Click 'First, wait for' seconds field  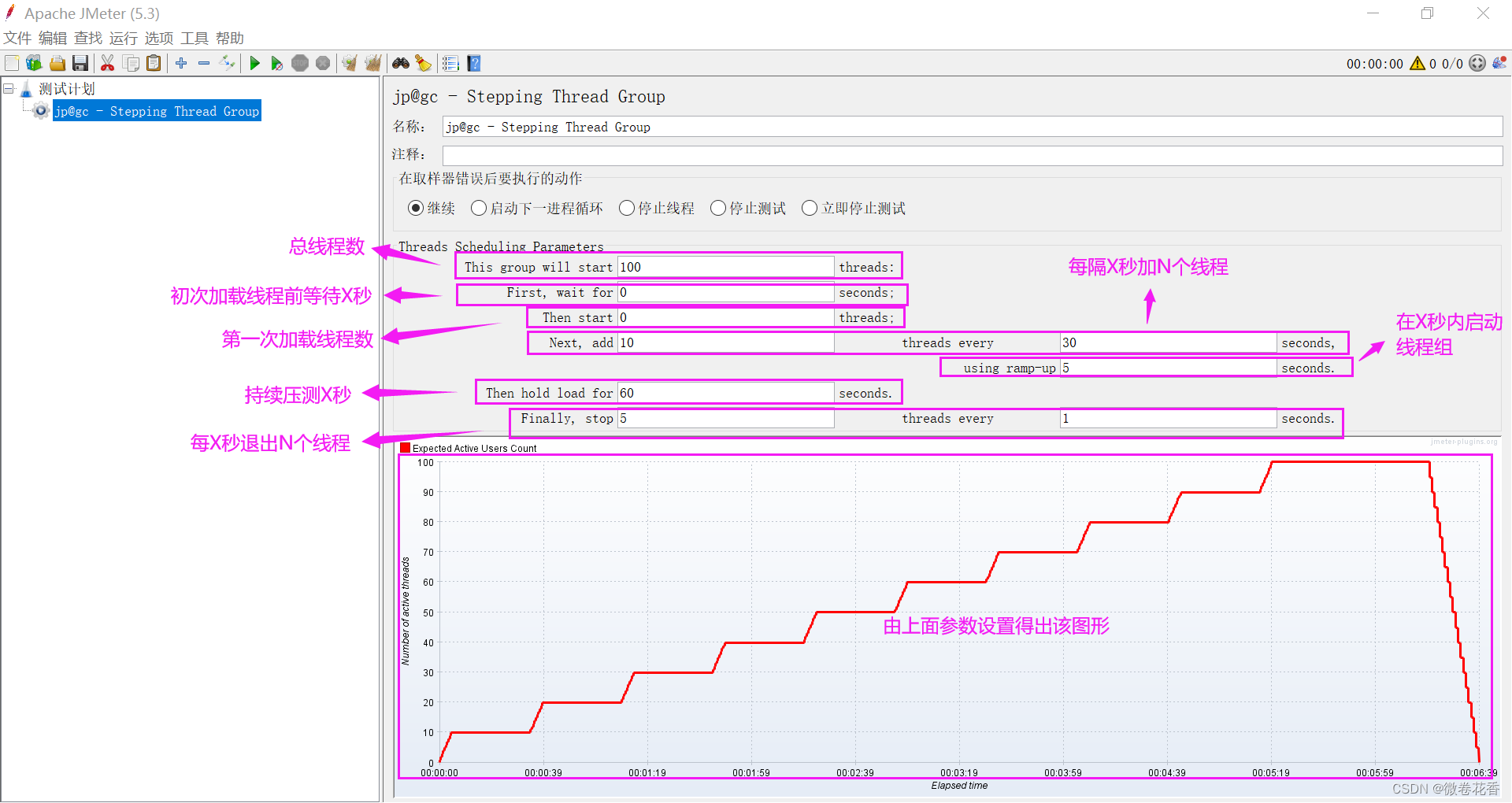pos(725,292)
